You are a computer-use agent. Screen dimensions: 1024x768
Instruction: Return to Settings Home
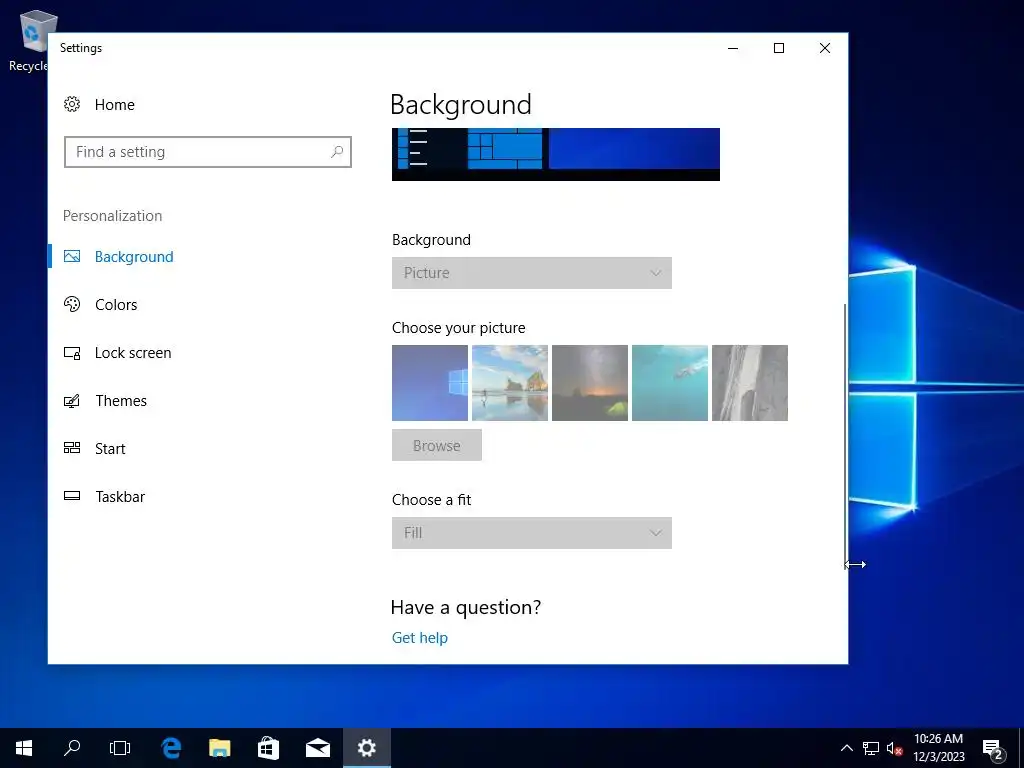tap(114, 104)
